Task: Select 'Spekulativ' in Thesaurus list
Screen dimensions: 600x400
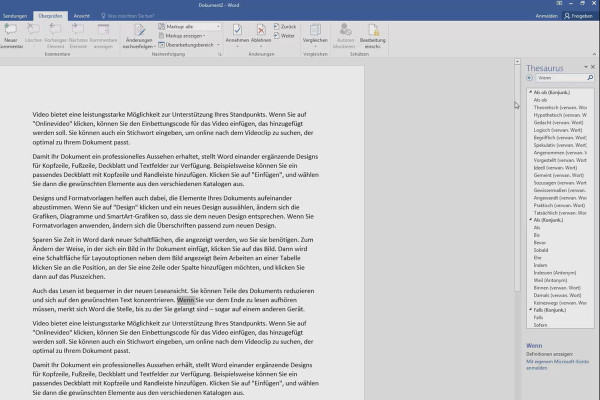Action: 560,145
